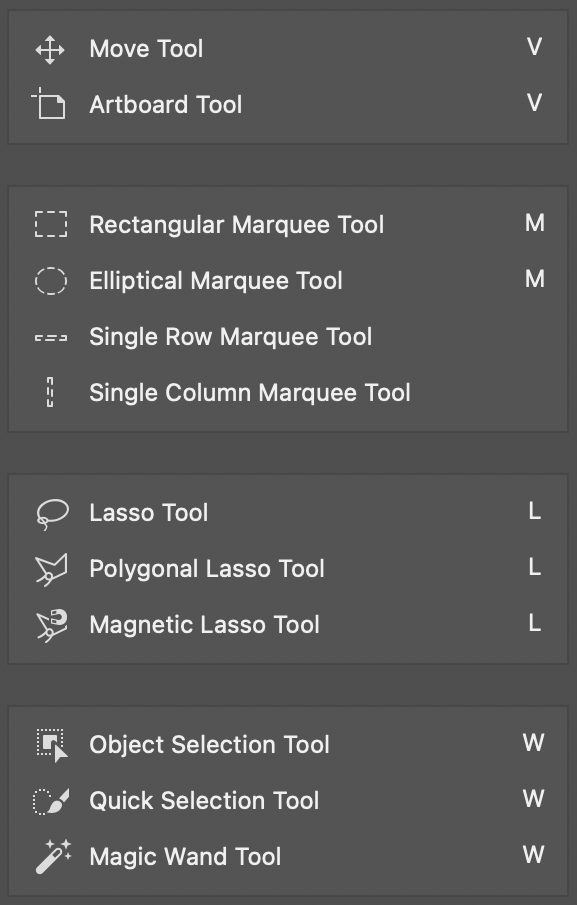Screen dimensions: 577x905
Task: Click the Artboard Tool icon
Action: pyautogui.click(x=49, y=103)
